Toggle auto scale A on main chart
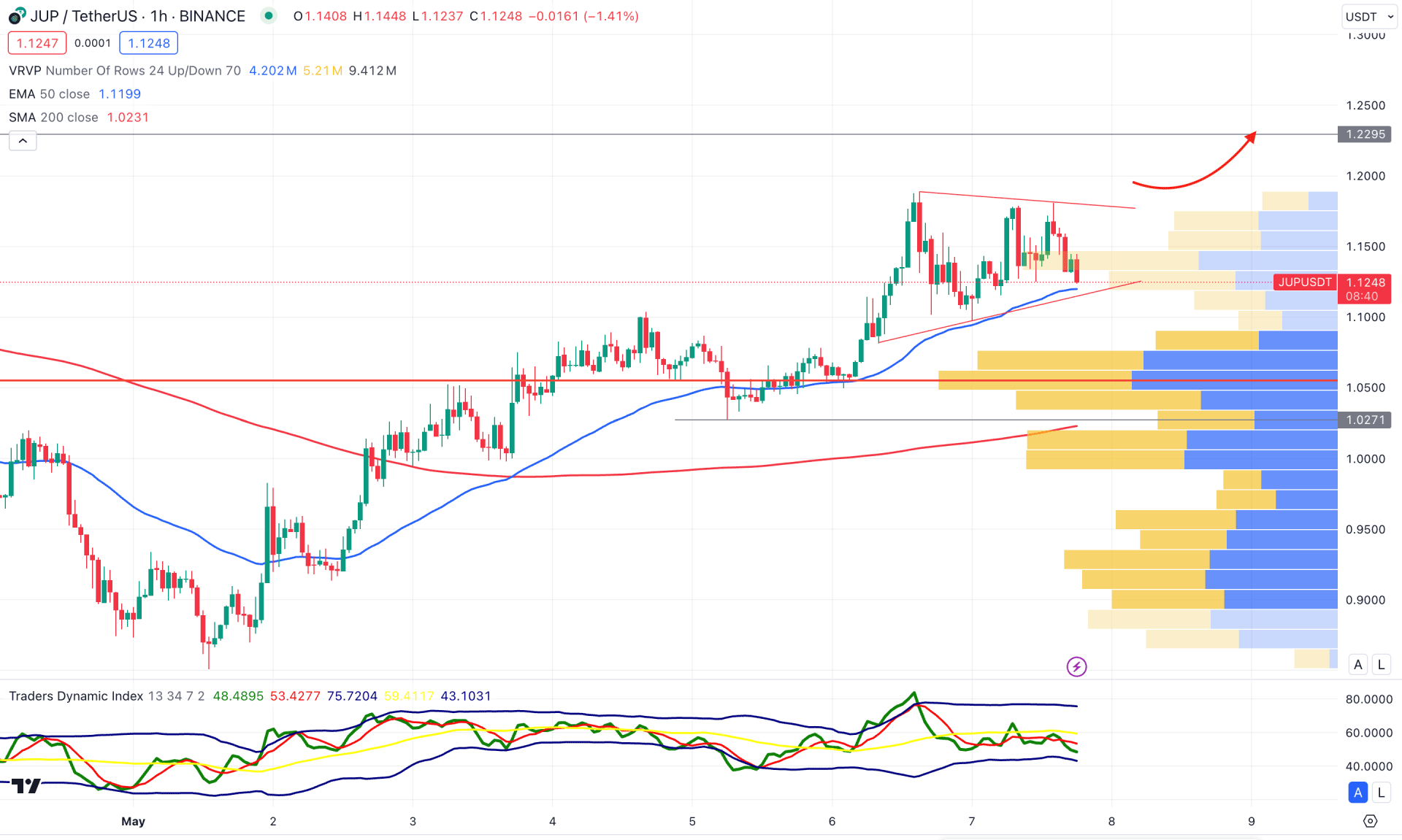The image size is (1402, 840). point(1358,664)
